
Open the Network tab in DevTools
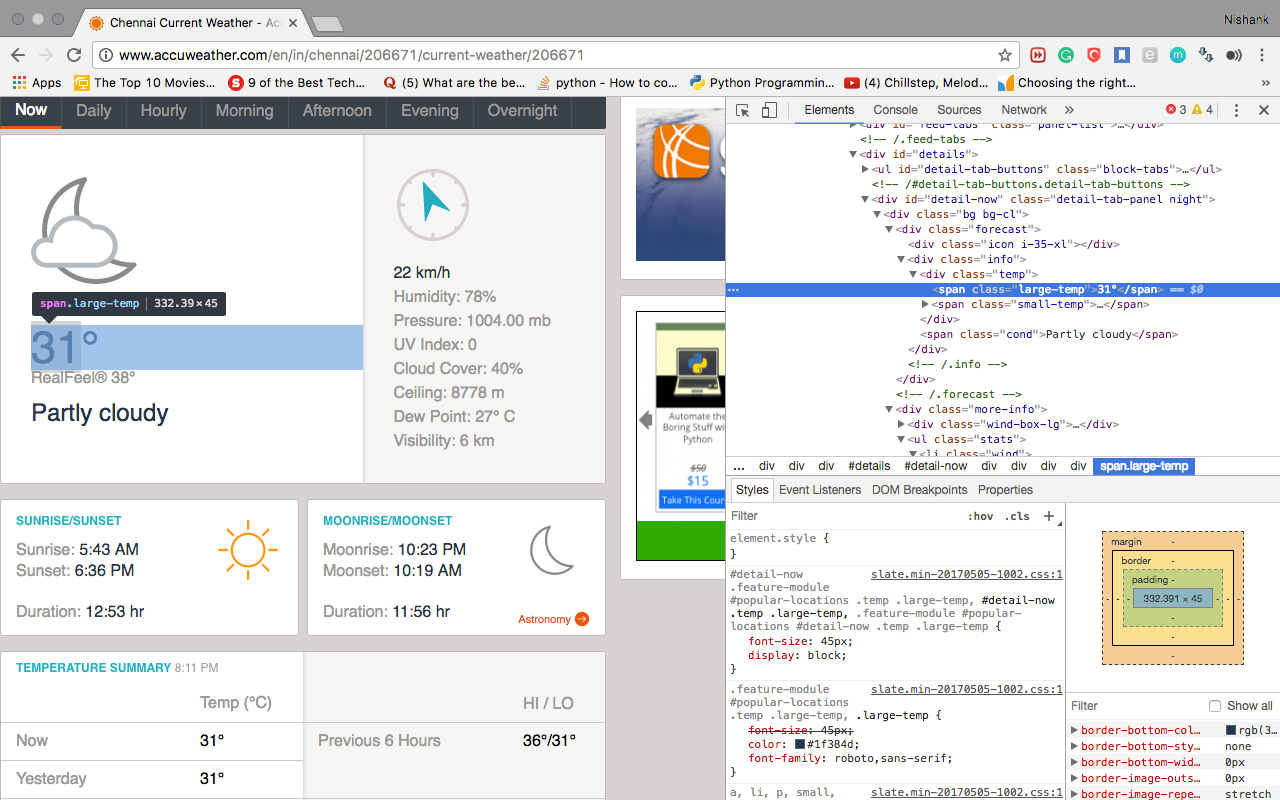click(x=1024, y=110)
